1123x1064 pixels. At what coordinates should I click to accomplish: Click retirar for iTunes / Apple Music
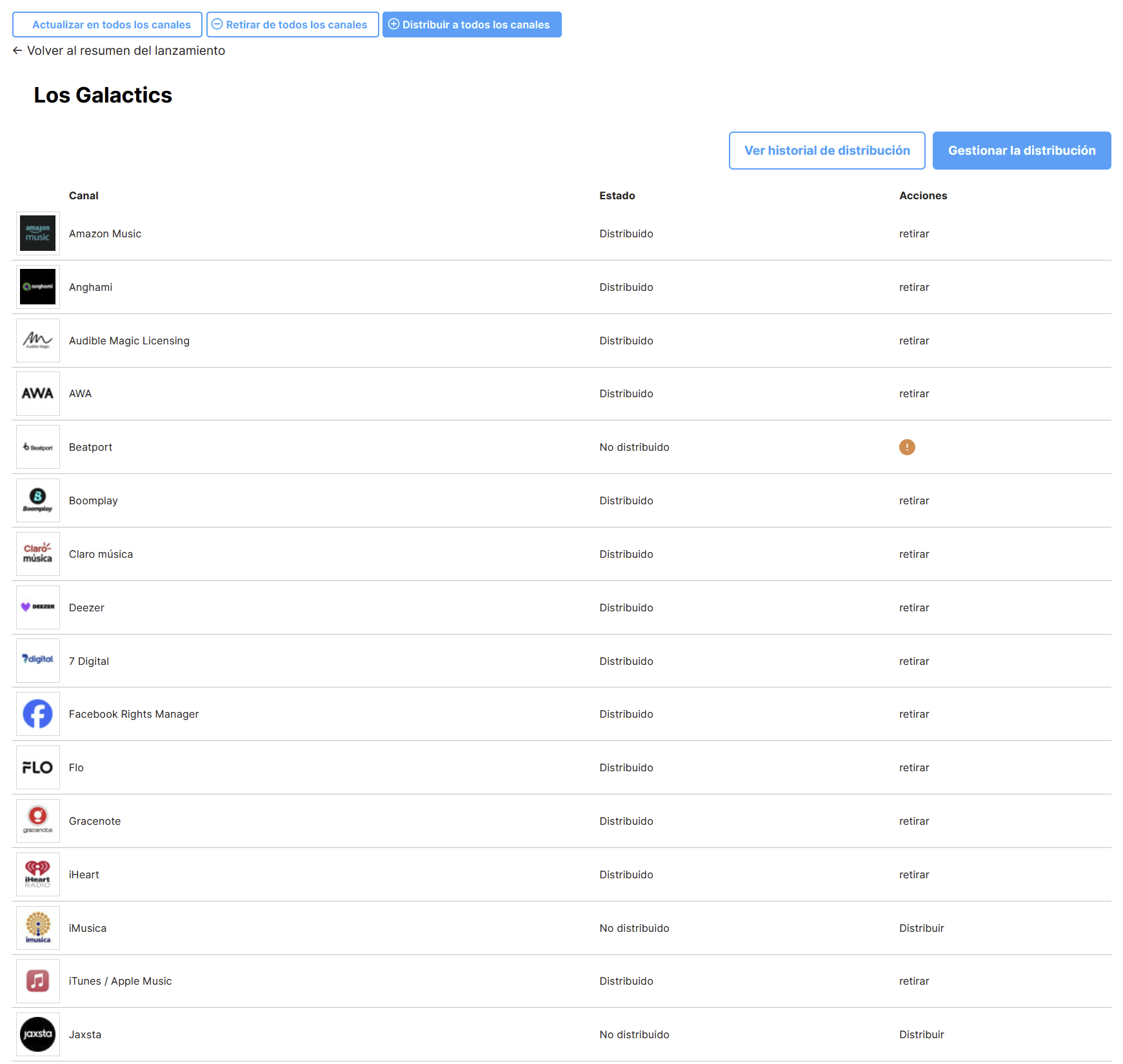pos(914,981)
